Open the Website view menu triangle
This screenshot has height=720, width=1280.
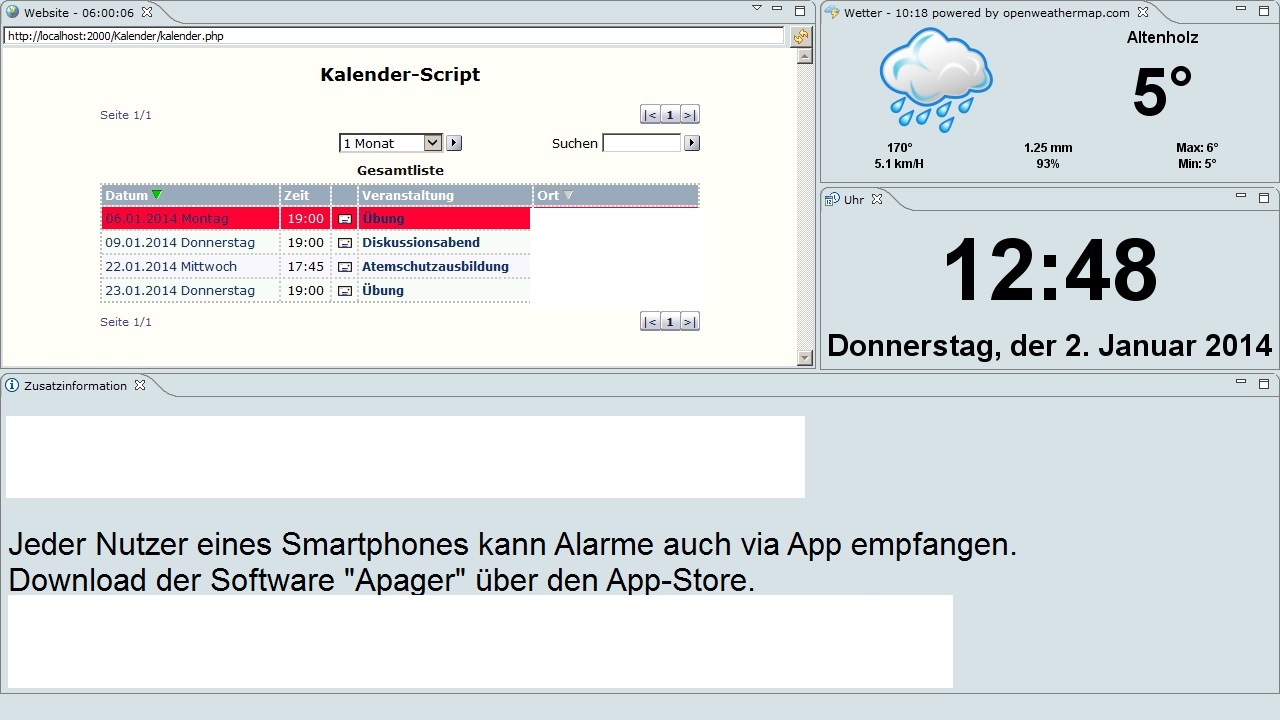[757, 9]
